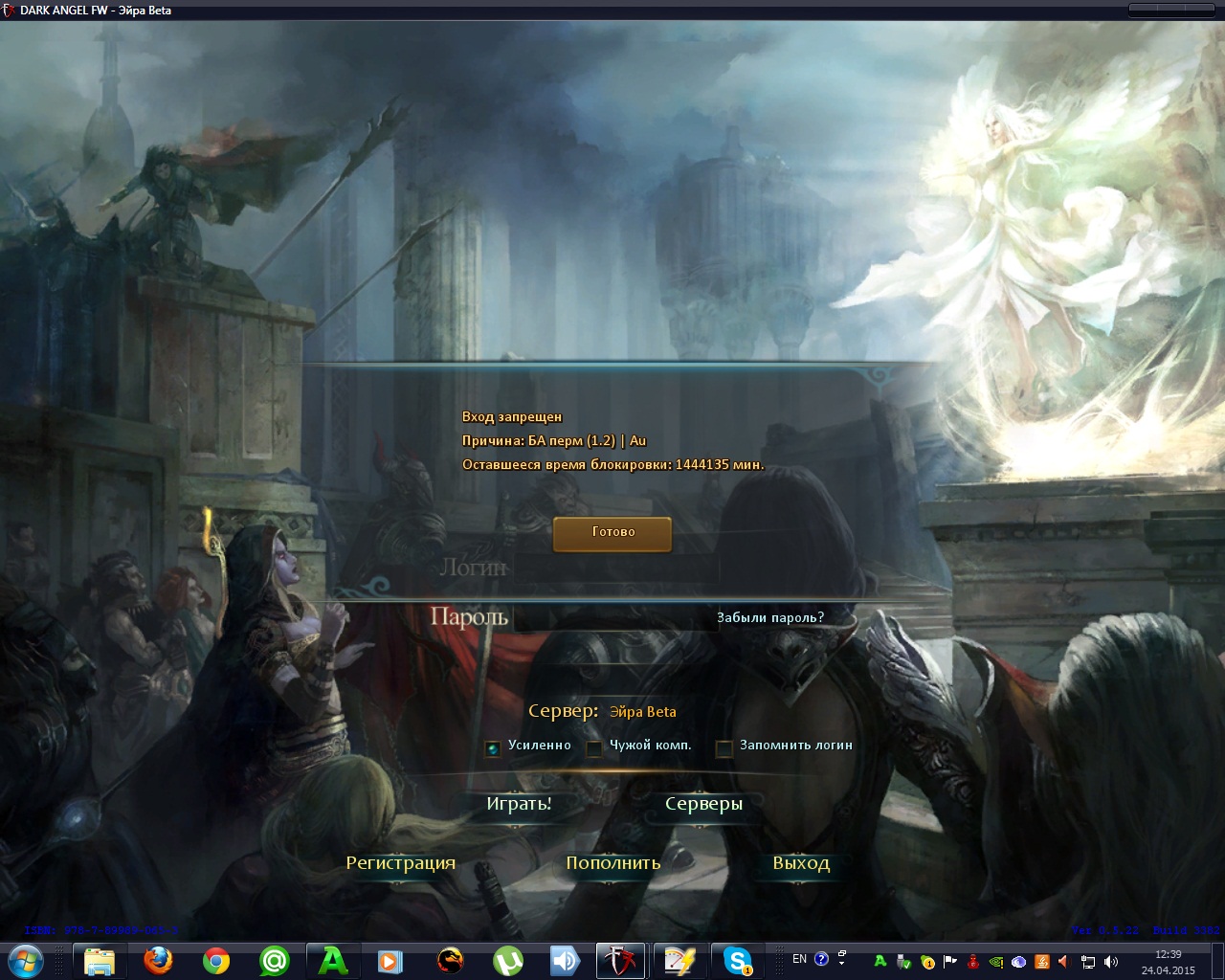Click the language bar restore icon

(842, 954)
